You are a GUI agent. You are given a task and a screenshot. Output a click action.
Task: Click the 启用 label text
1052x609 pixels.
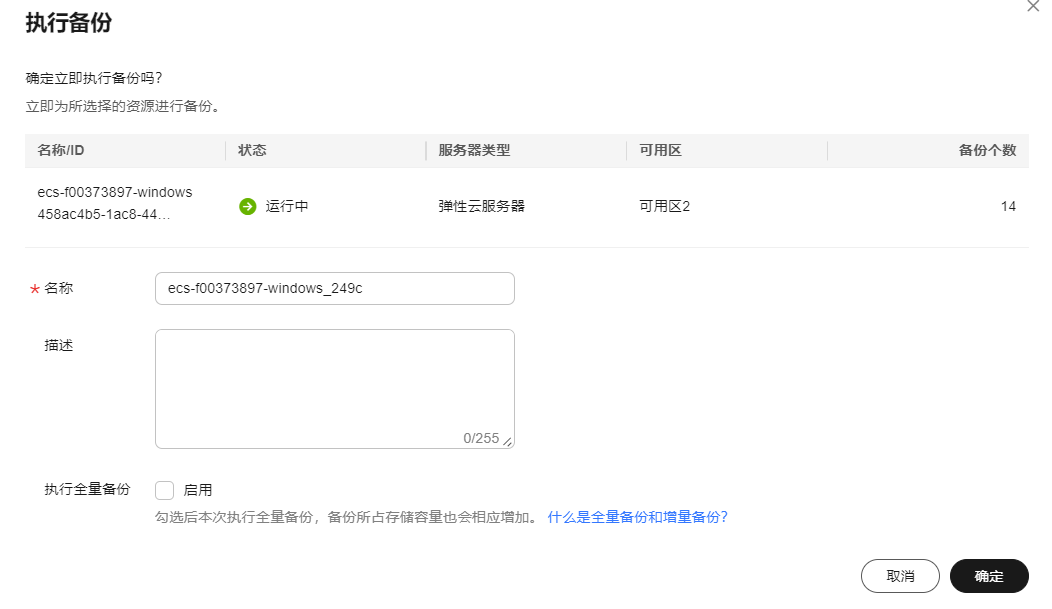click(x=198, y=490)
